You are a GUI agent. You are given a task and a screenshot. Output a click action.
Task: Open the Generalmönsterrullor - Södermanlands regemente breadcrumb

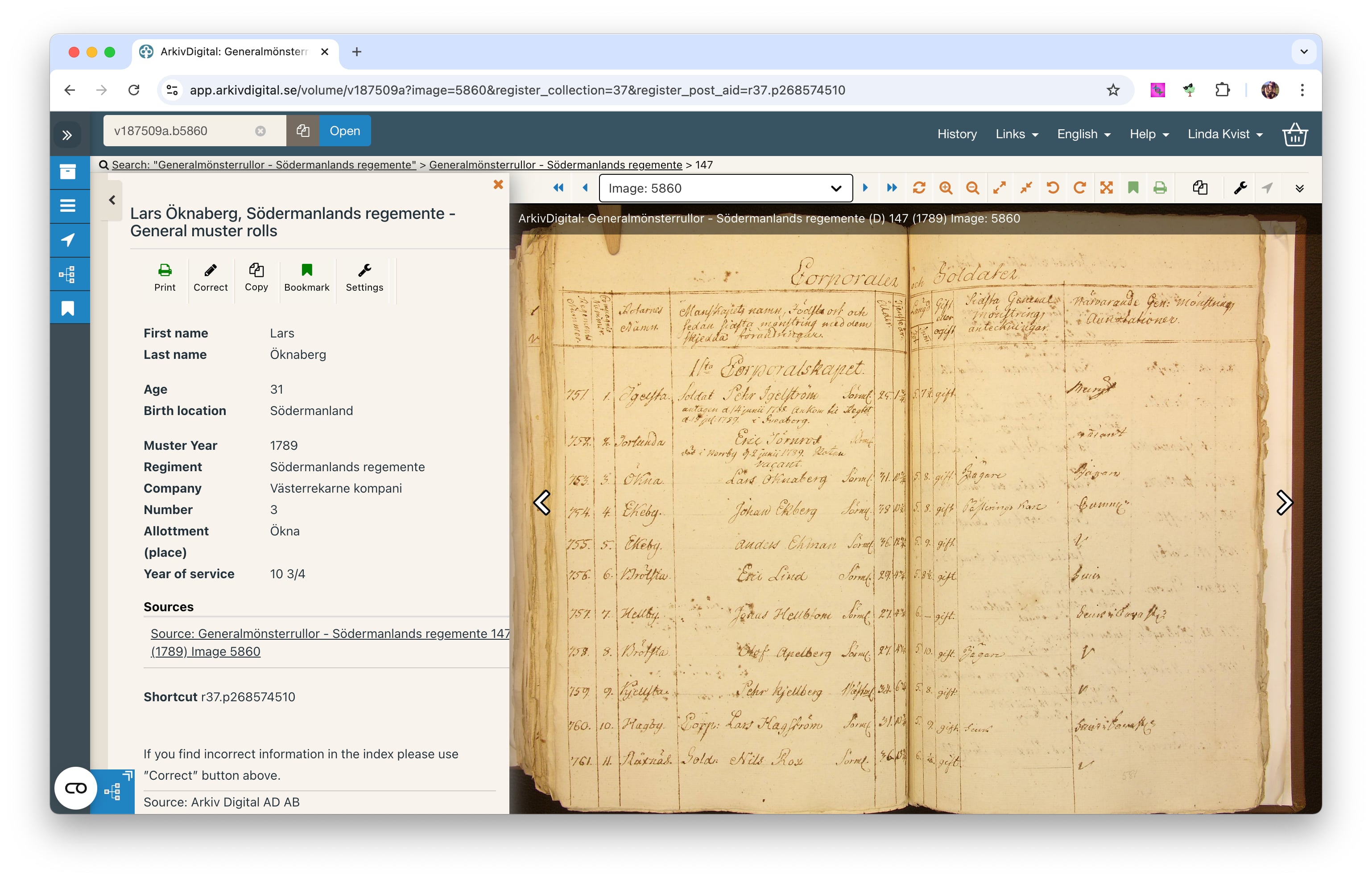coord(555,164)
